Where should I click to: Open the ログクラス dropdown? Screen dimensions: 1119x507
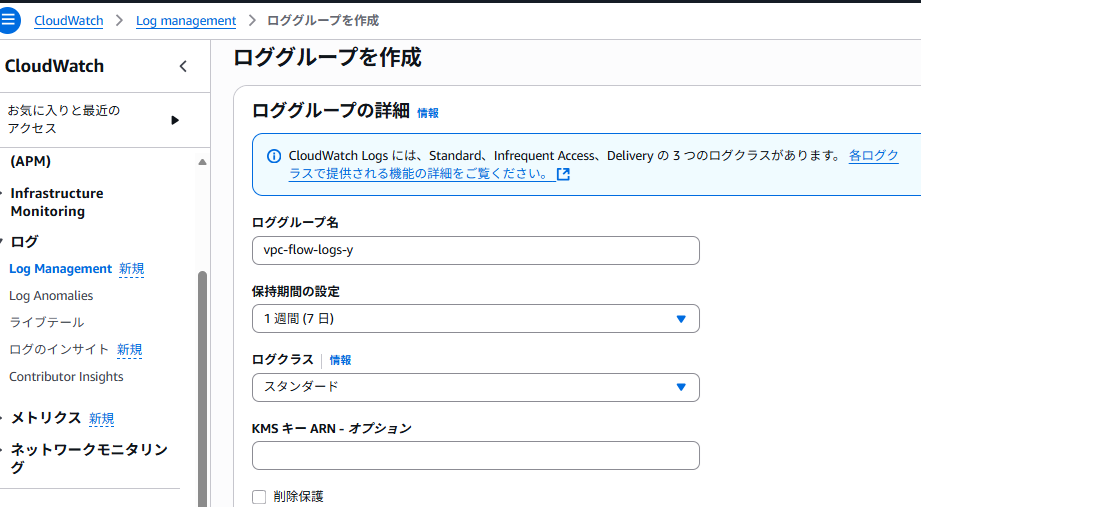pyautogui.click(x=475, y=387)
